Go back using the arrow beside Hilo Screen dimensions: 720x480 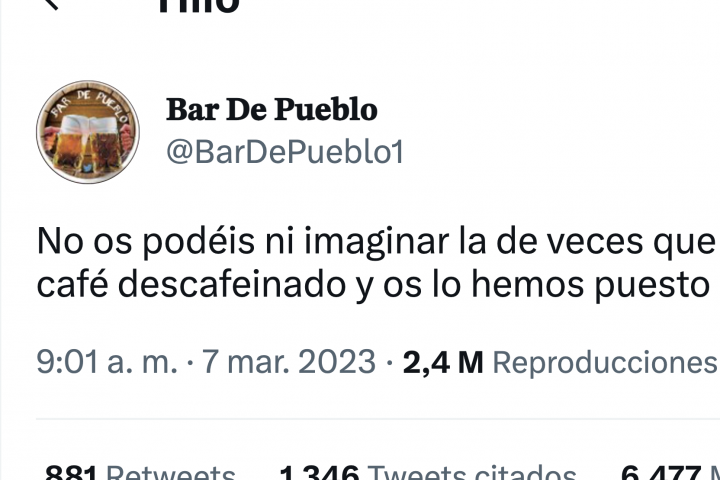point(51,4)
